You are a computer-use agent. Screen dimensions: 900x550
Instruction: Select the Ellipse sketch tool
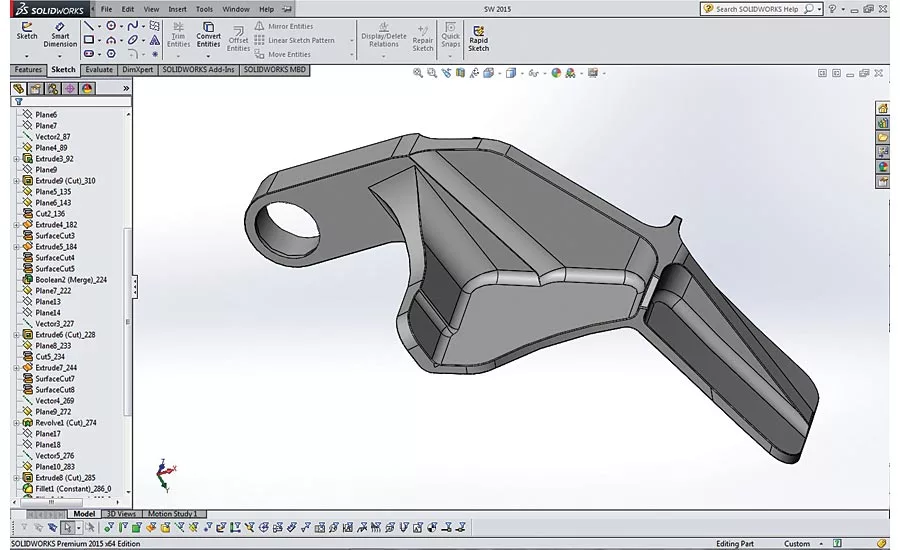[133, 40]
